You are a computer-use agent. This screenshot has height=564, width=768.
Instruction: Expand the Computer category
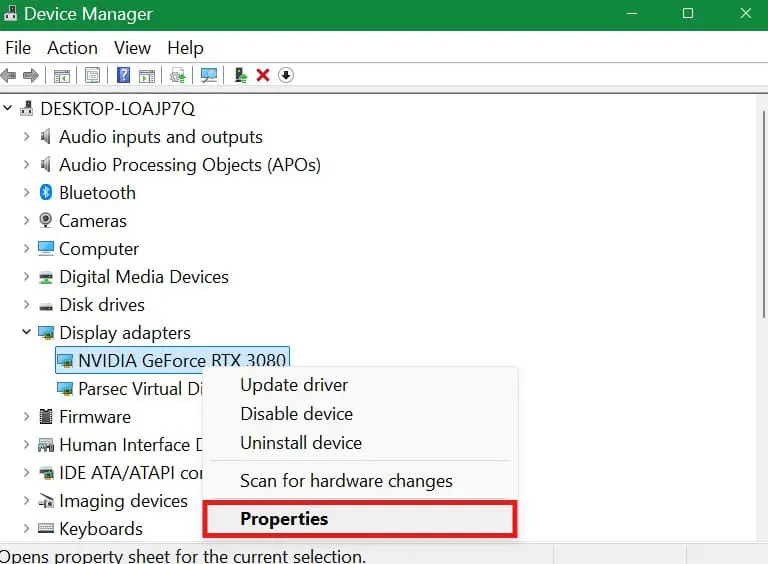26,248
